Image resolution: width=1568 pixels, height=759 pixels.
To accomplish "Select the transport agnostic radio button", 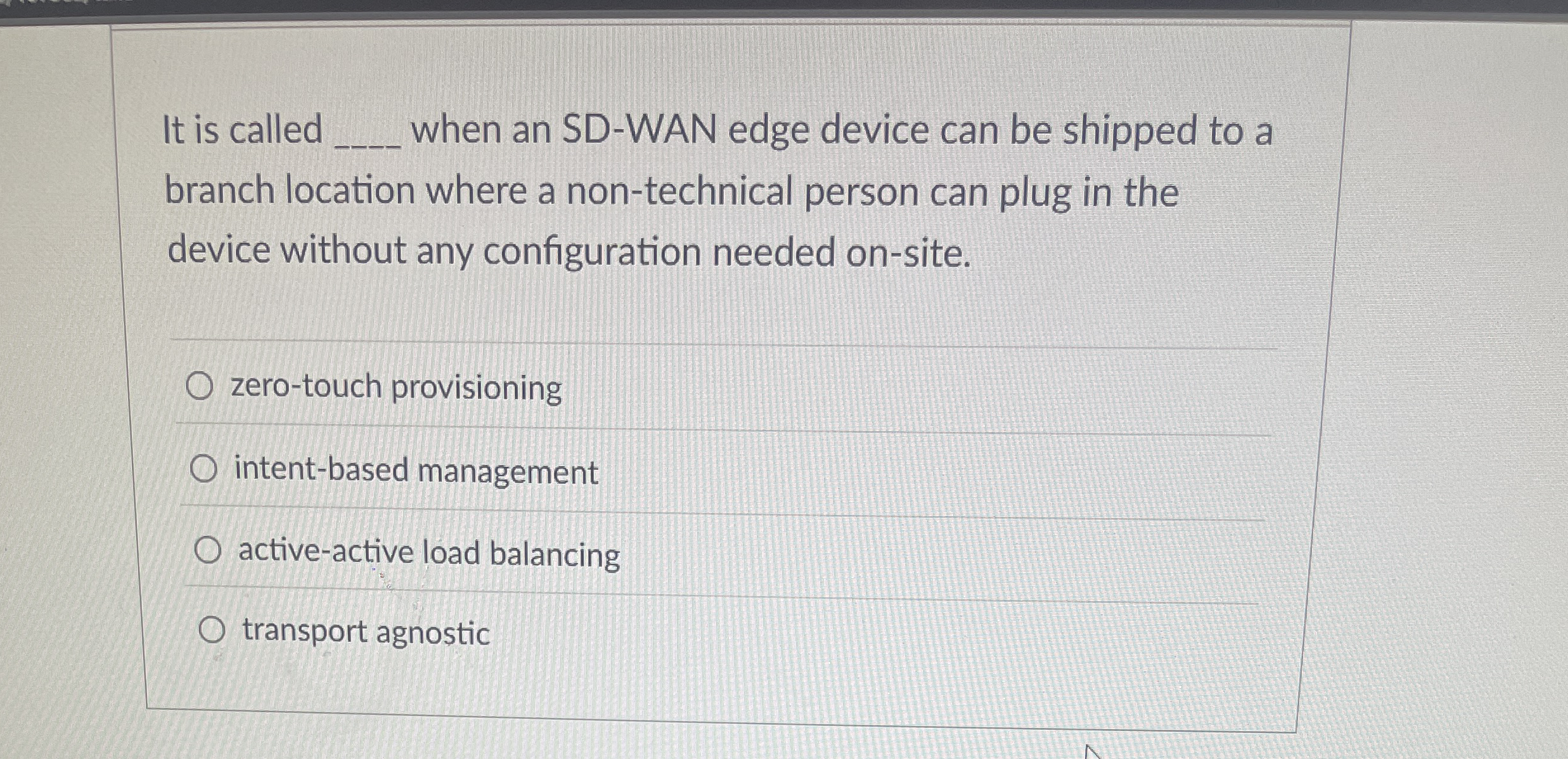I will (x=214, y=631).
